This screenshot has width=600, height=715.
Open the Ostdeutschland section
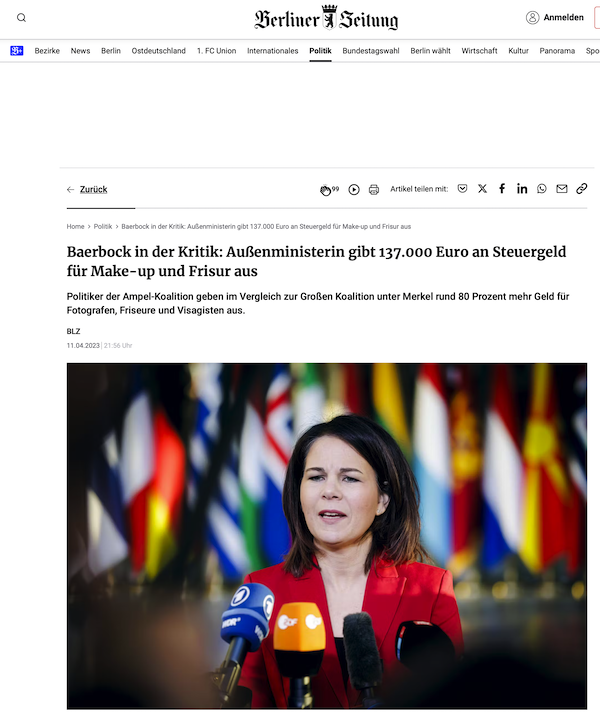point(159,51)
